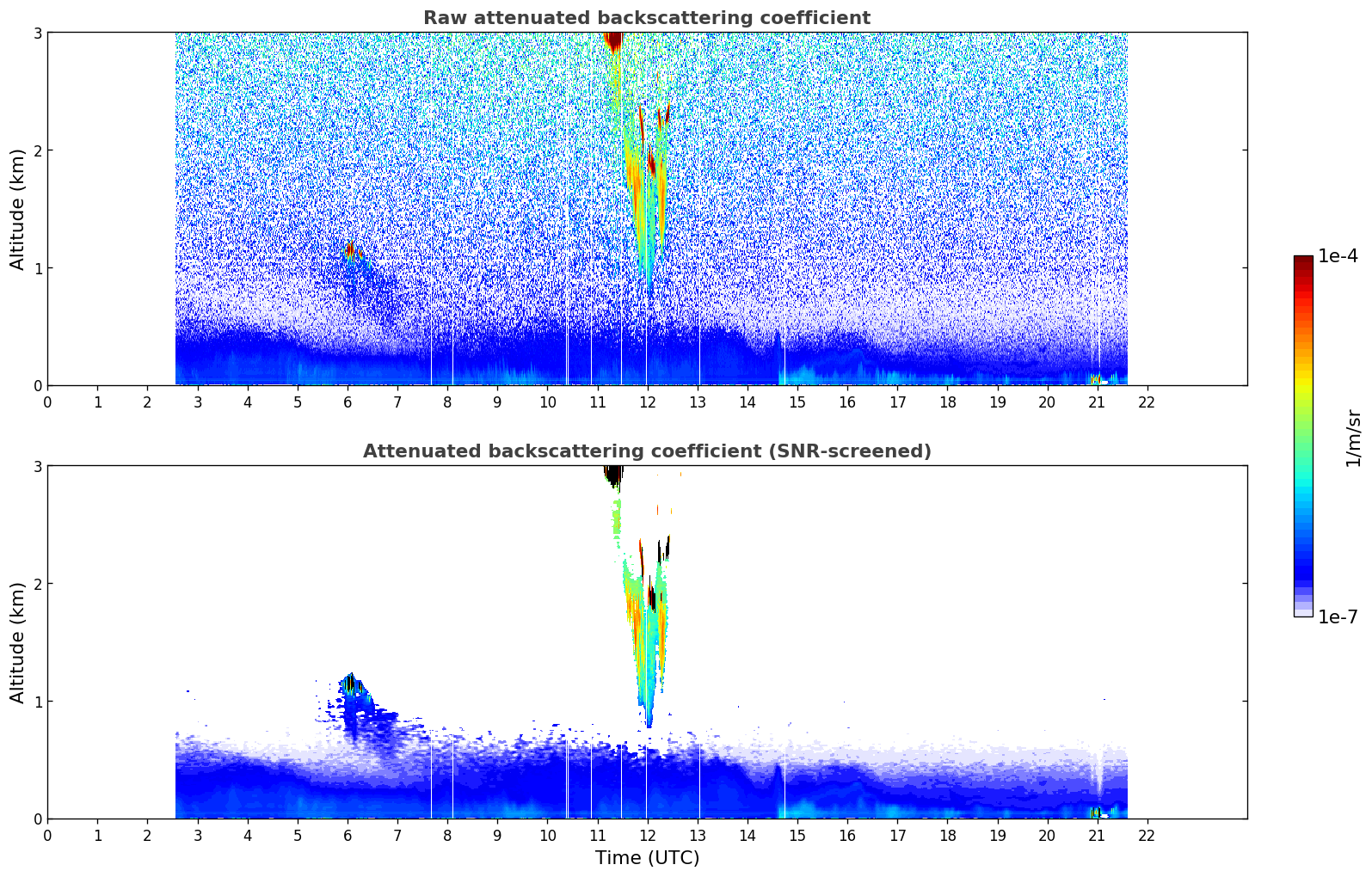Click the colorbar's '1e-4' maximum label

tap(1338, 256)
